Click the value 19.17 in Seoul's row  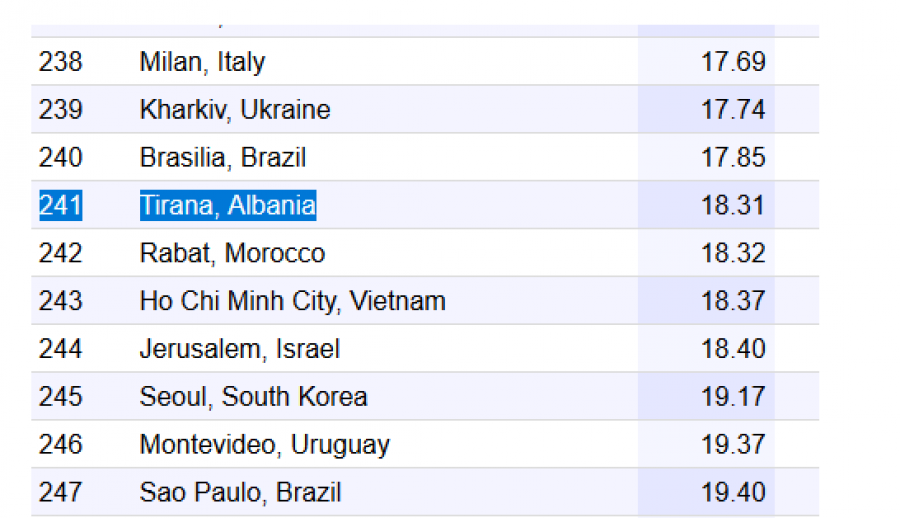coord(733,397)
